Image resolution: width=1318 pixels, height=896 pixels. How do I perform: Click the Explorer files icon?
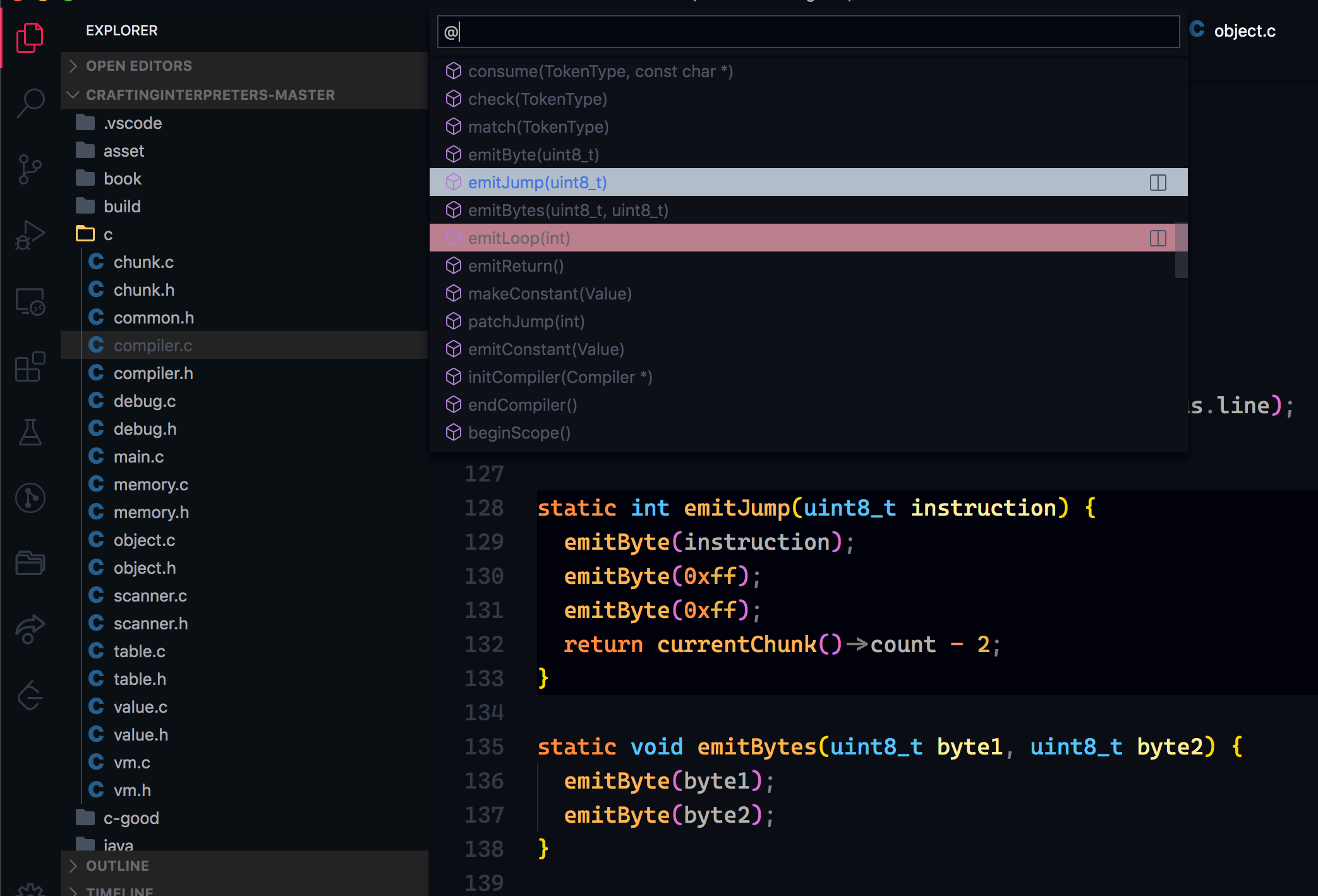pos(30,38)
